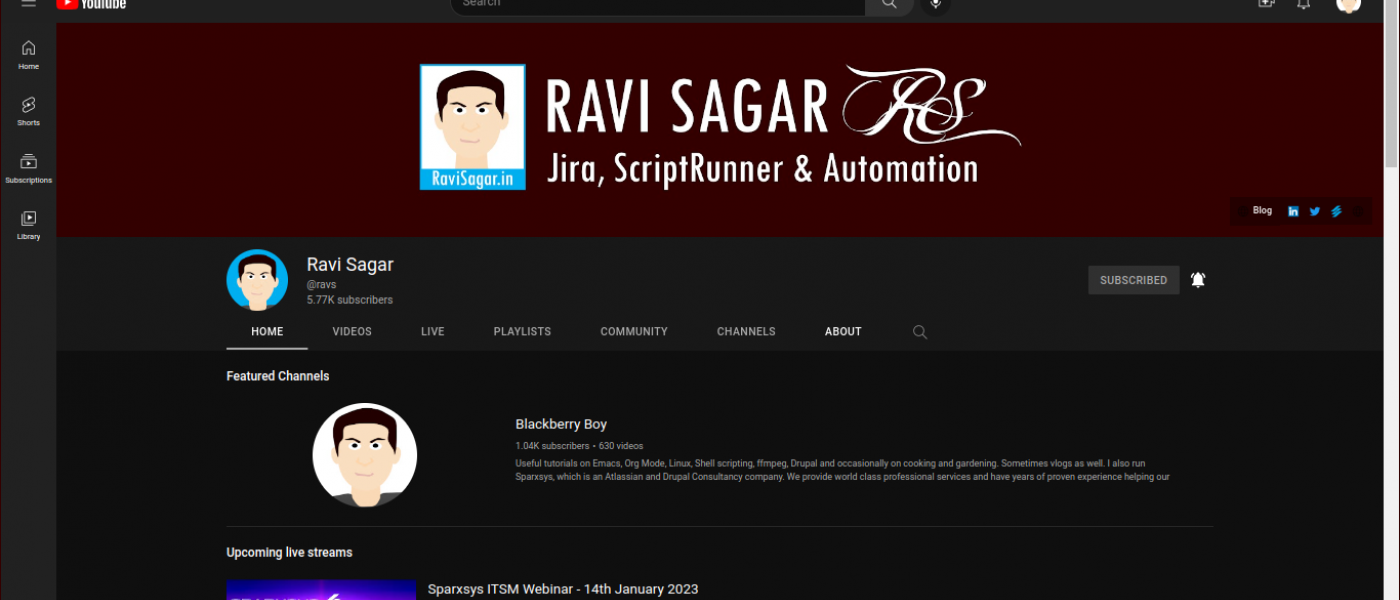Viewport: 1400px width, 600px height.
Task: Toggle the notification bell for this channel
Action: coord(1198,280)
